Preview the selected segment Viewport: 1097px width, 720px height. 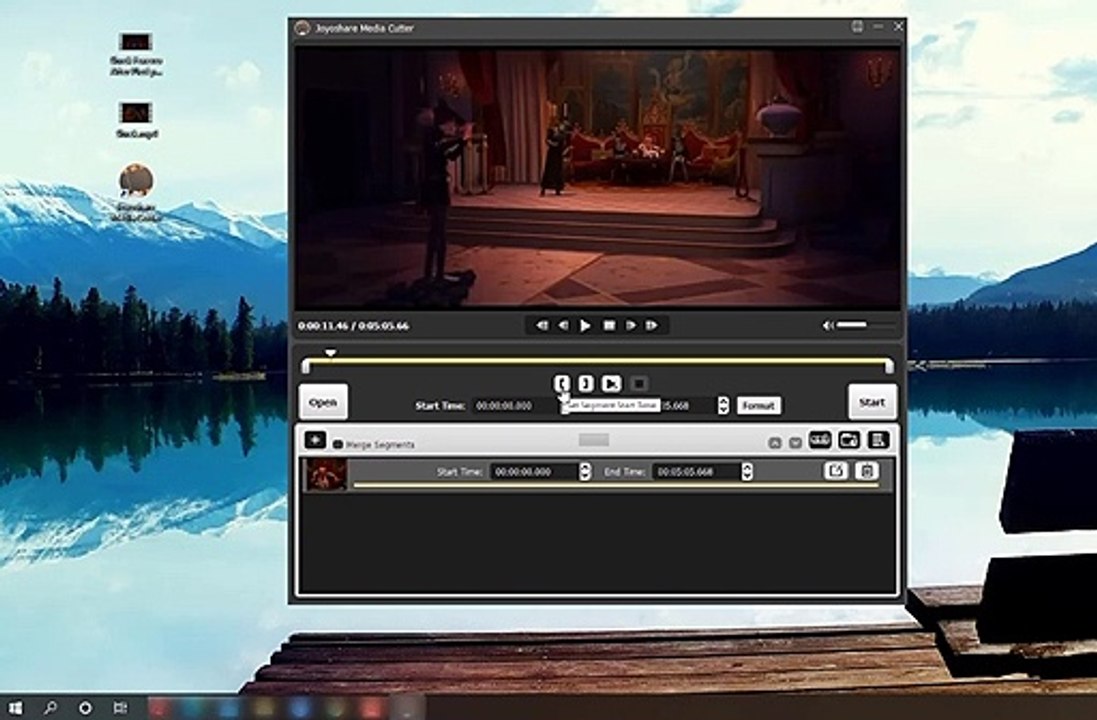(x=611, y=383)
